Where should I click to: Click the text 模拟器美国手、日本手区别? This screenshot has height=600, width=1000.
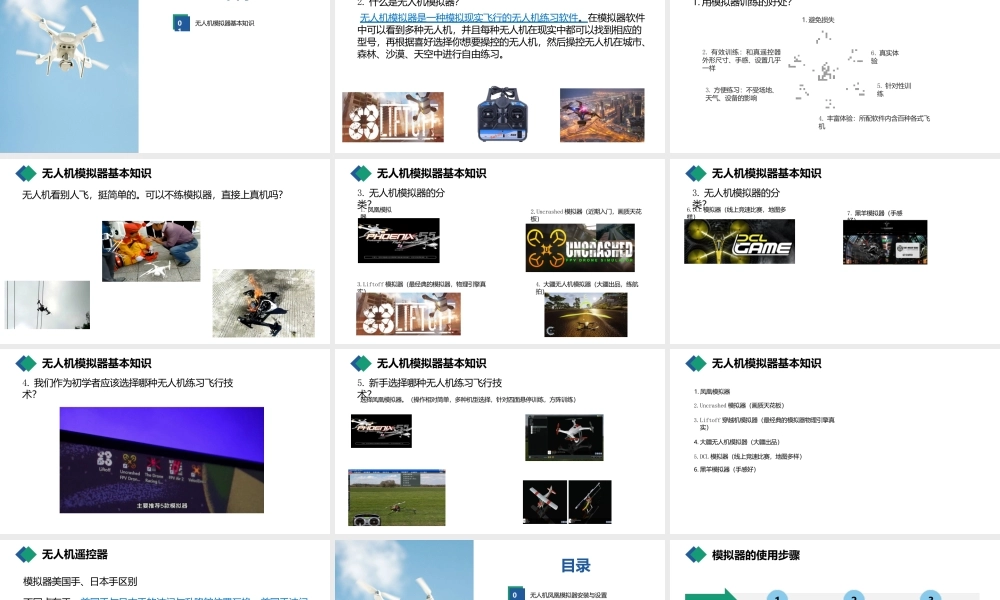pyautogui.click(x=80, y=582)
